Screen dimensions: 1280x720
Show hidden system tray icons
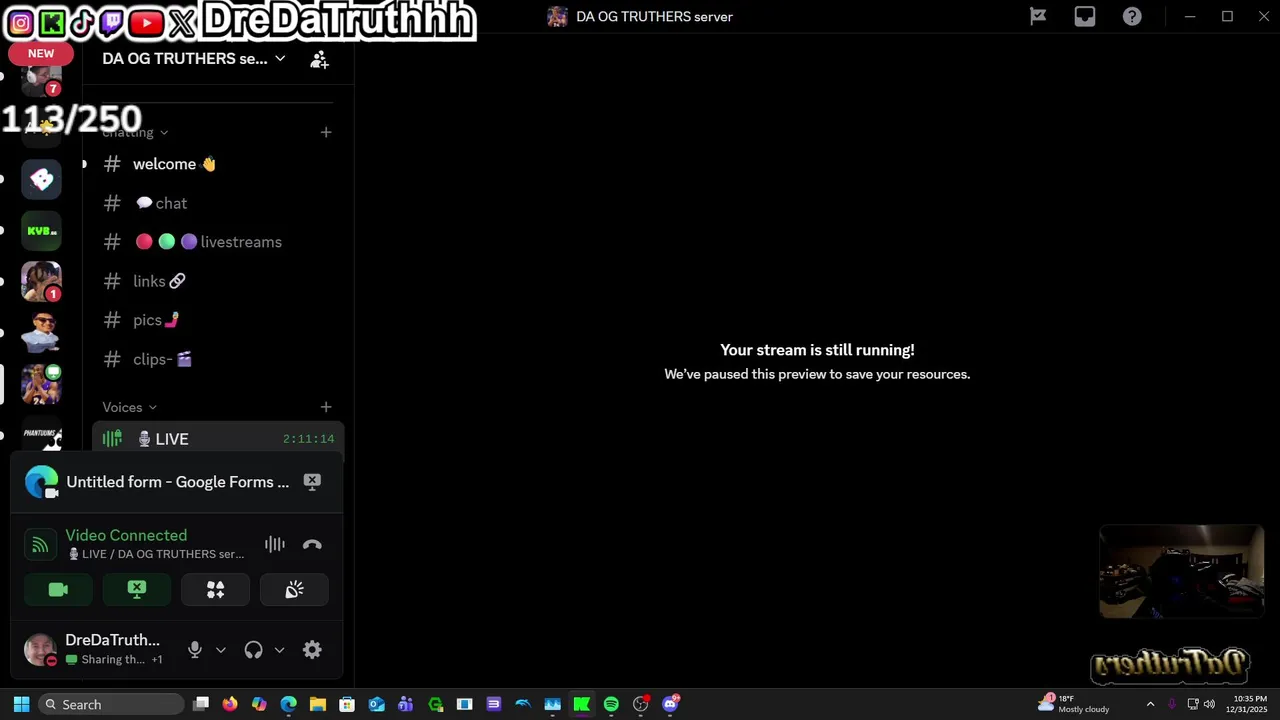pos(1150,704)
